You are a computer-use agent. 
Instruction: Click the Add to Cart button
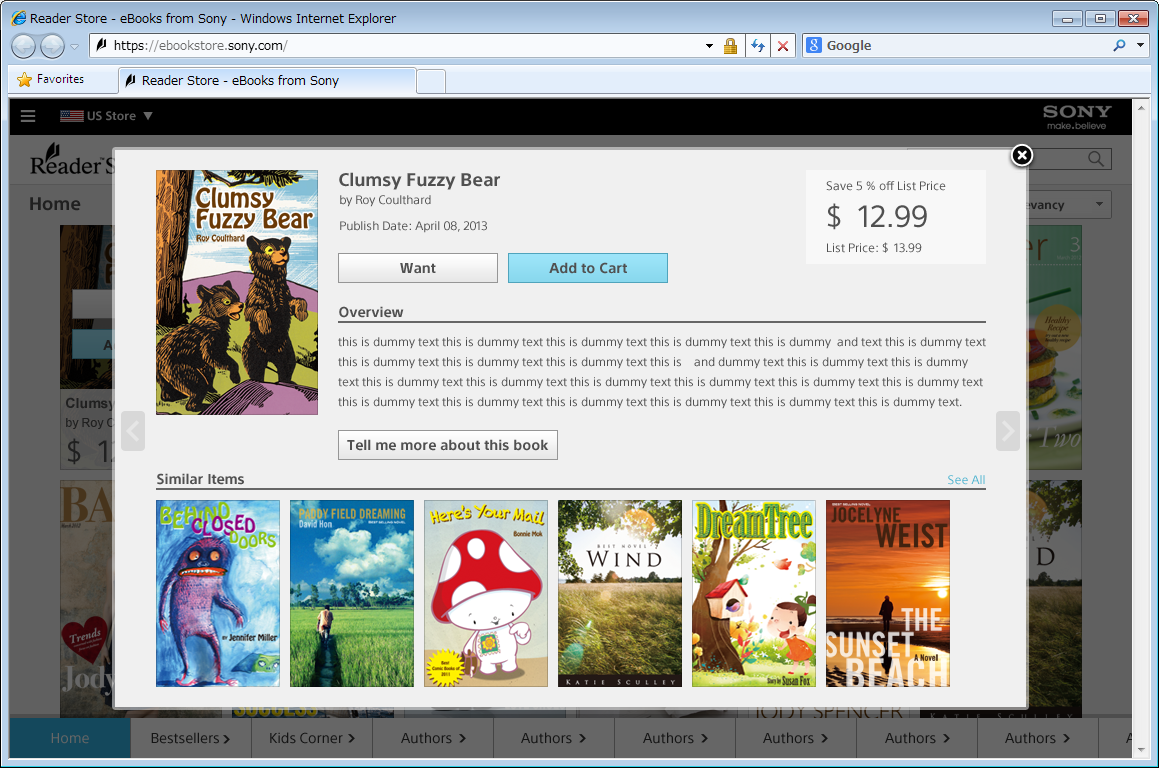(588, 268)
